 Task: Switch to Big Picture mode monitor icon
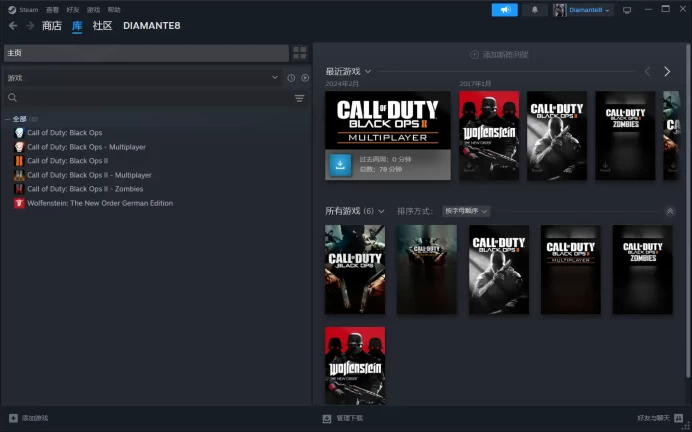627,10
